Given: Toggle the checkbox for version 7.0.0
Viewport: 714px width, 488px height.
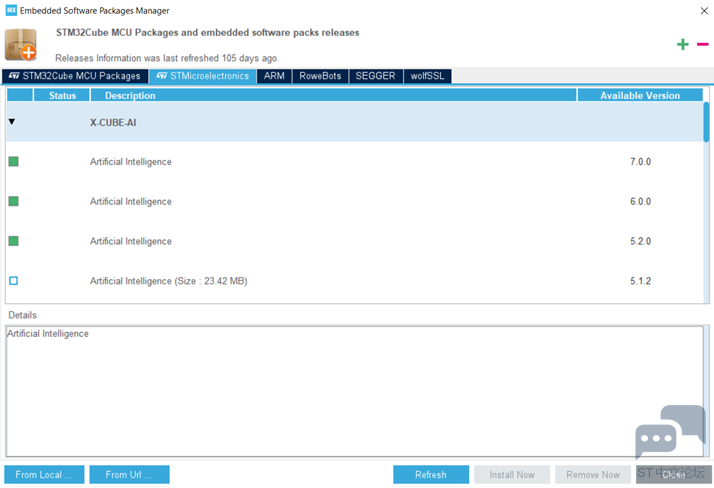Looking at the screenshot, I should point(14,162).
